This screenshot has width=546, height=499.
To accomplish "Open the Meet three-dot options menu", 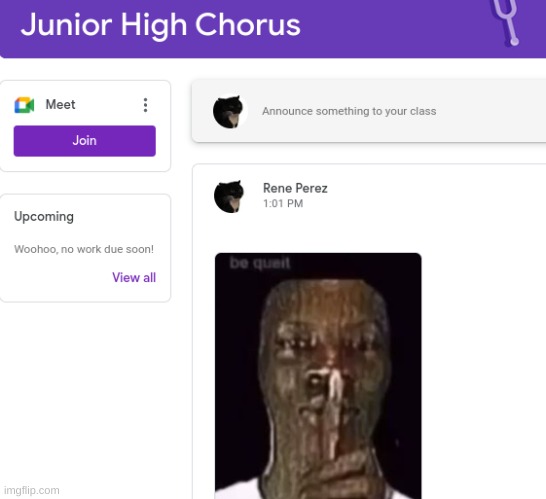I will pos(146,105).
